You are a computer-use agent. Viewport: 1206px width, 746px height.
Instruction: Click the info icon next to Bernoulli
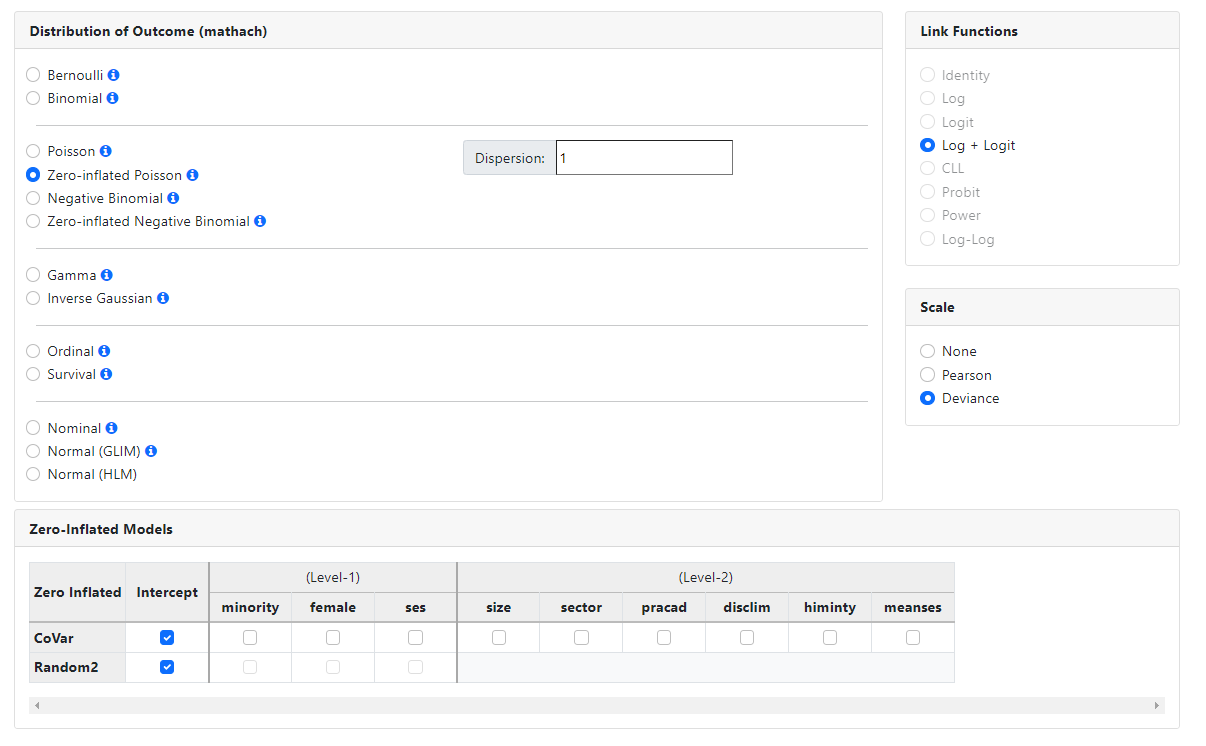114,75
